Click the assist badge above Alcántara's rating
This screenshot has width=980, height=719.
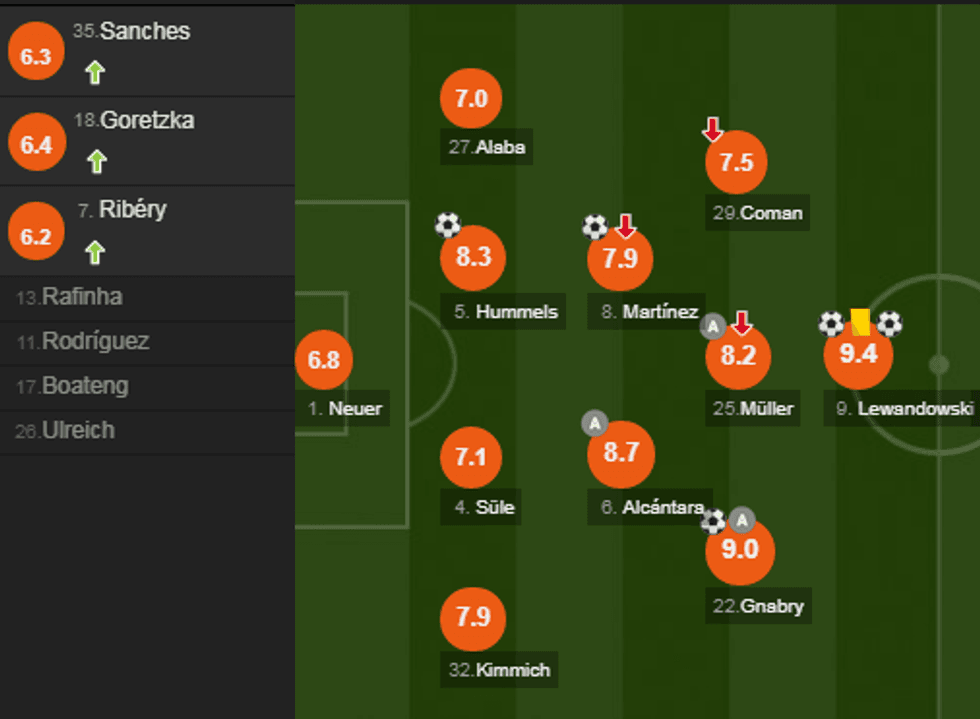tap(594, 423)
